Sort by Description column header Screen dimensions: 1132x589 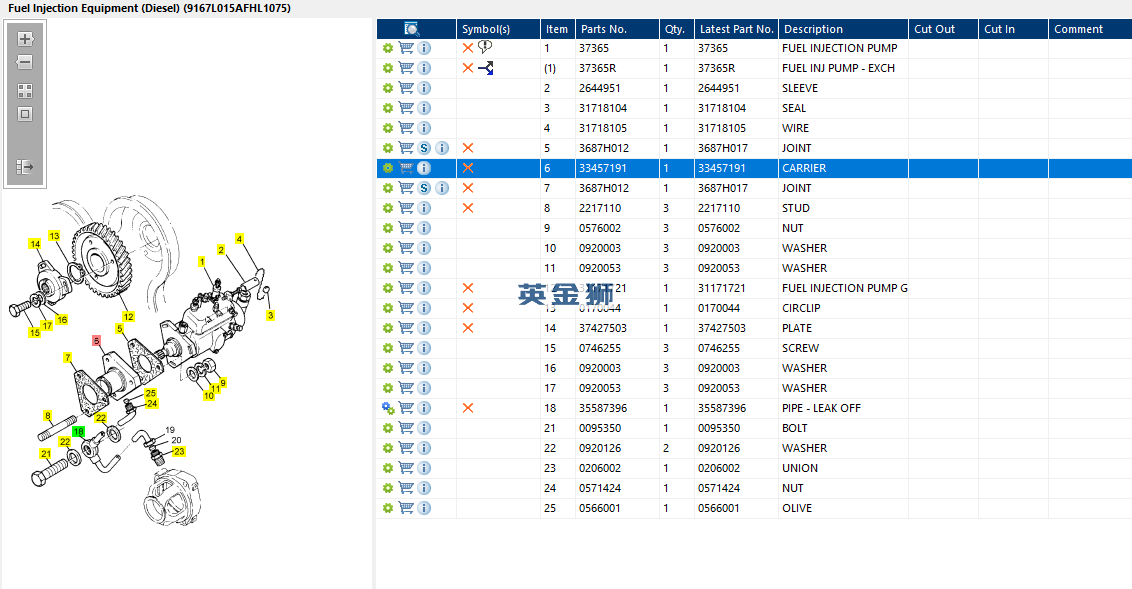(x=843, y=29)
